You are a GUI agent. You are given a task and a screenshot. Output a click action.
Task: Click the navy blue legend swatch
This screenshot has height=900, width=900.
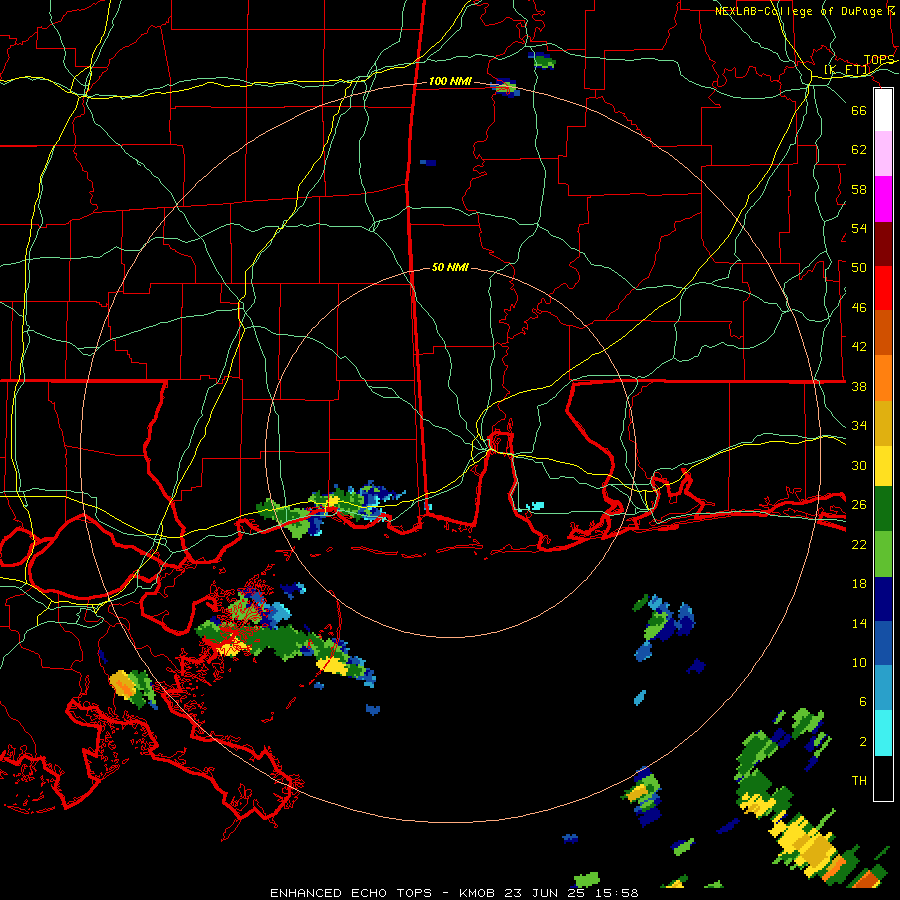click(x=883, y=599)
